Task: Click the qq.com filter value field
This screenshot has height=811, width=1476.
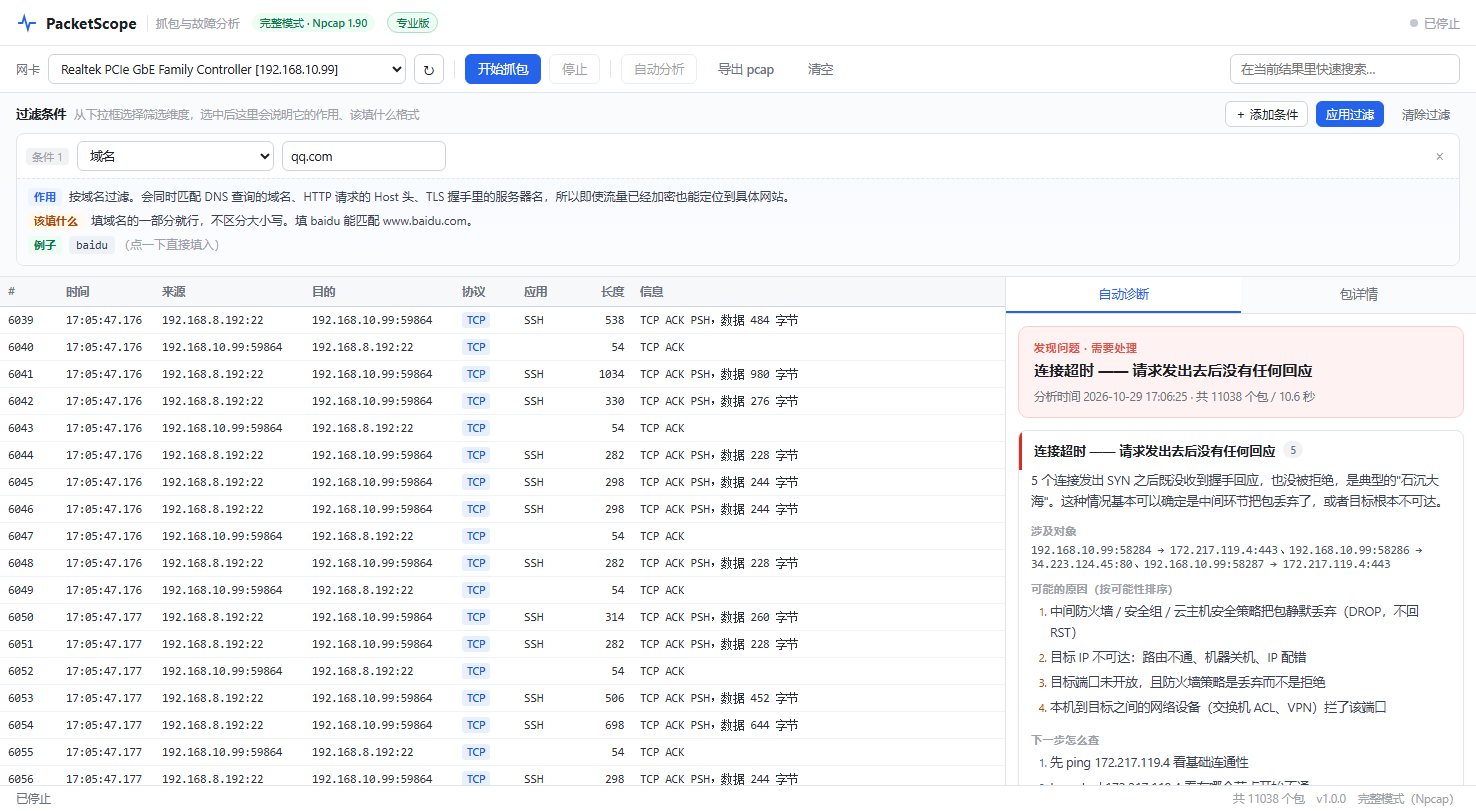Action: [x=364, y=156]
